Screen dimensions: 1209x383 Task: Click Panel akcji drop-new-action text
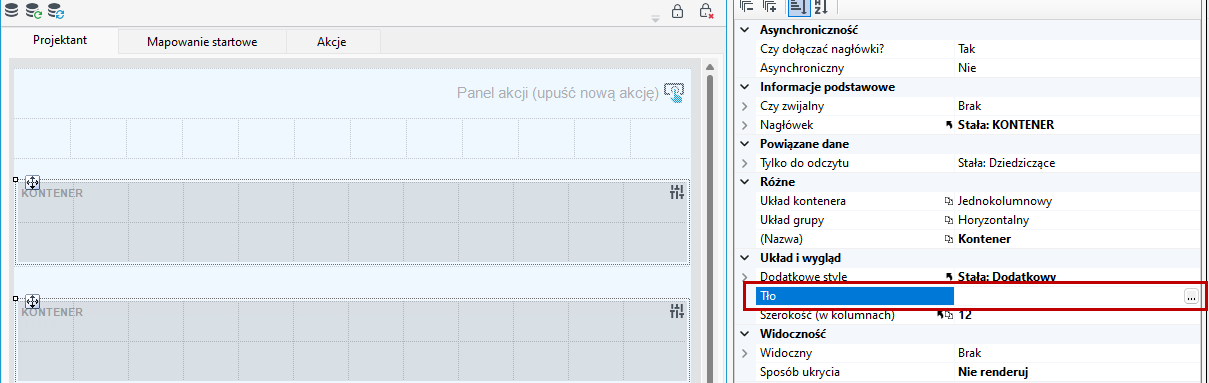point(558,93)
